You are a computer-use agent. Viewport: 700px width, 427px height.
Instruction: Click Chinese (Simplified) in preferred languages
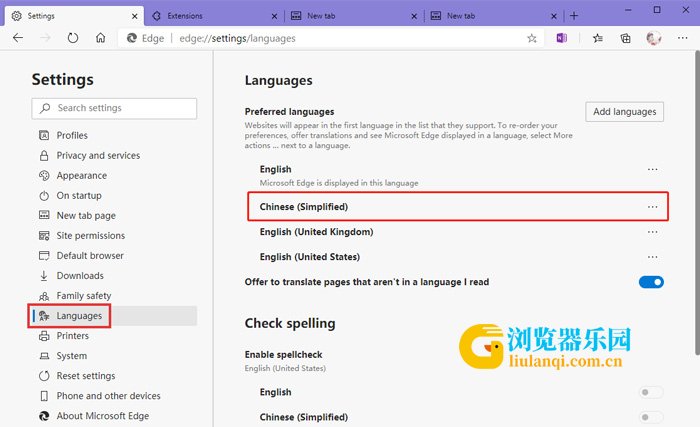304,207
